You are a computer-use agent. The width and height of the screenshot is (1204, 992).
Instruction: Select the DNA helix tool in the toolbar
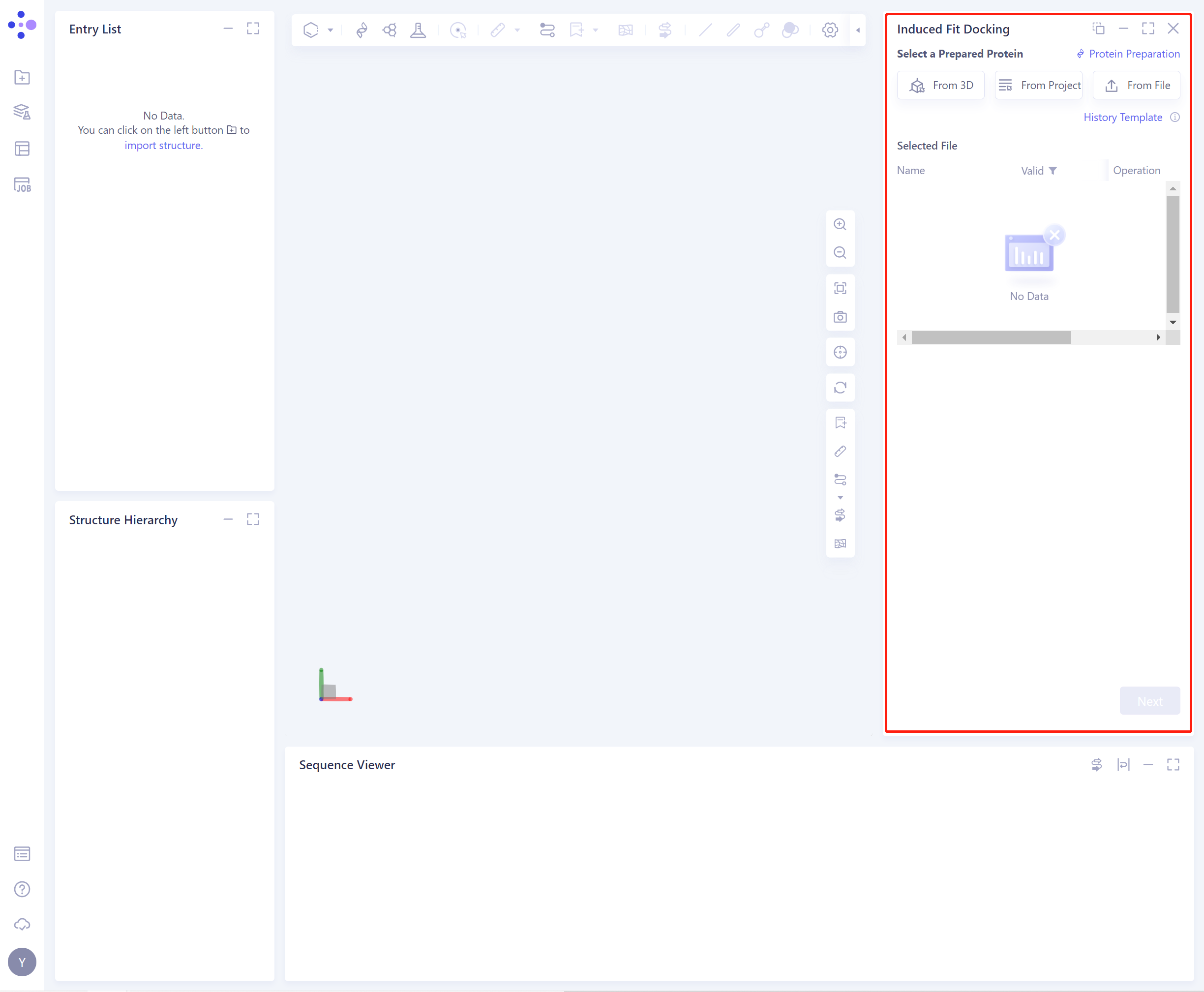point(361,30)
